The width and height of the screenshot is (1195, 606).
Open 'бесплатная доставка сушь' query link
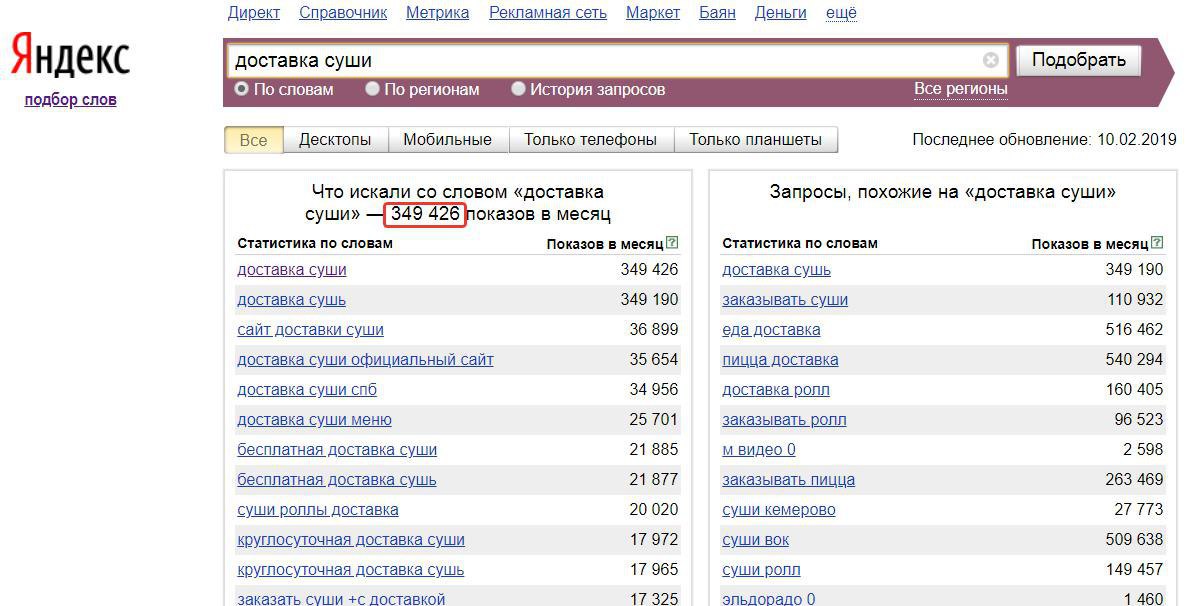[x=337, y=480]
